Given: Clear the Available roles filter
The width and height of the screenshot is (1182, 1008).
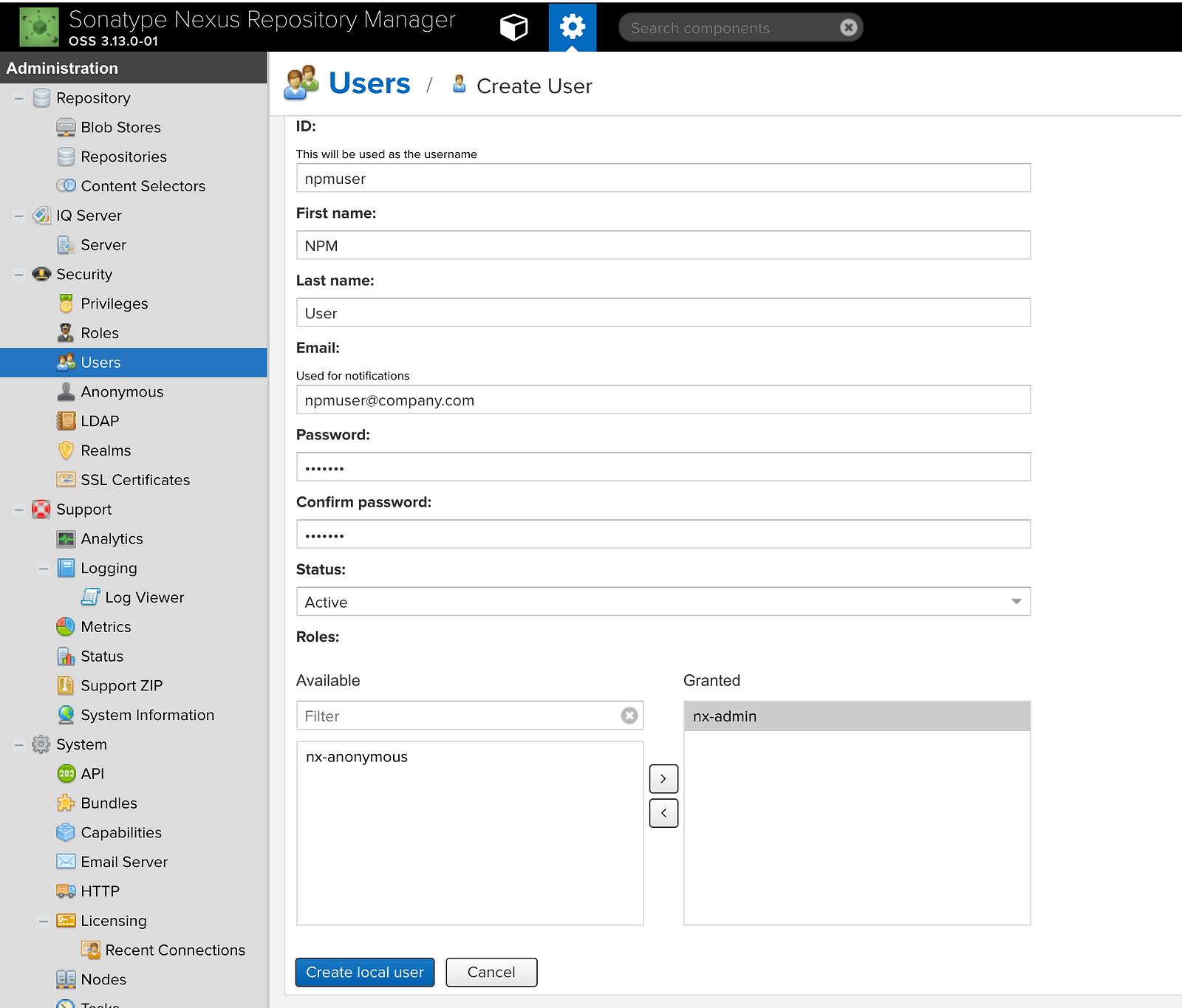Looking at the screenshot, I should [x=629, y=716].
